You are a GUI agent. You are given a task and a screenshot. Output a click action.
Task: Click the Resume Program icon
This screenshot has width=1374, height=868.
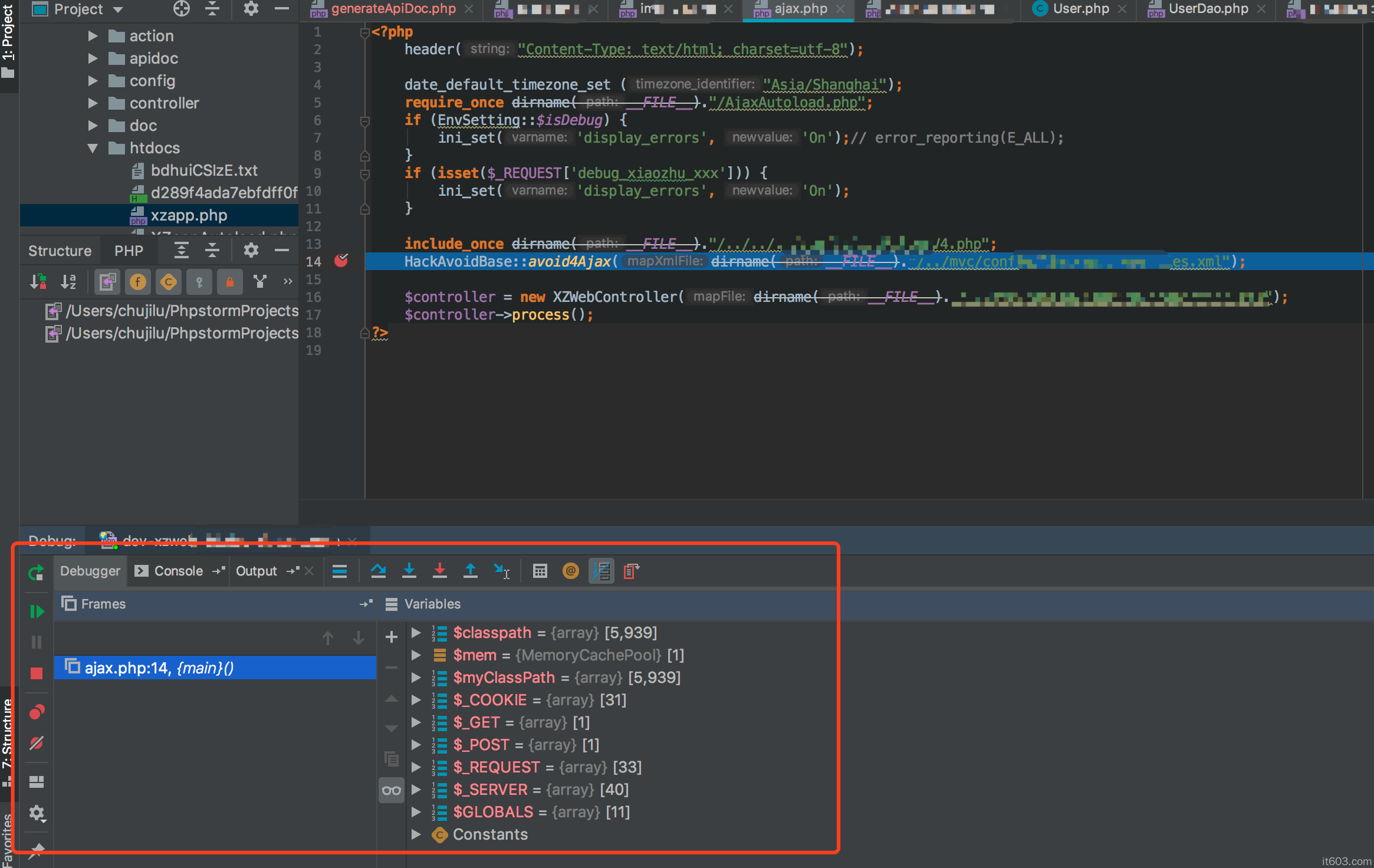tap(37, 611)
